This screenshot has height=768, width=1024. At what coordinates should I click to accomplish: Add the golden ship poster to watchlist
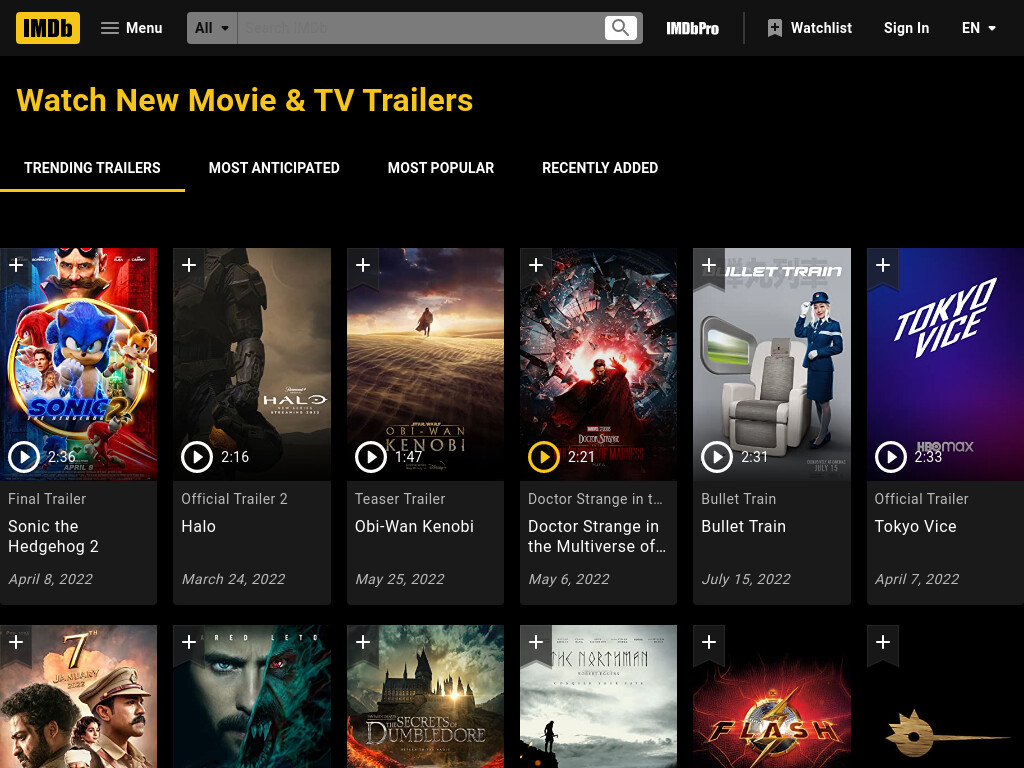pos(882,643)
